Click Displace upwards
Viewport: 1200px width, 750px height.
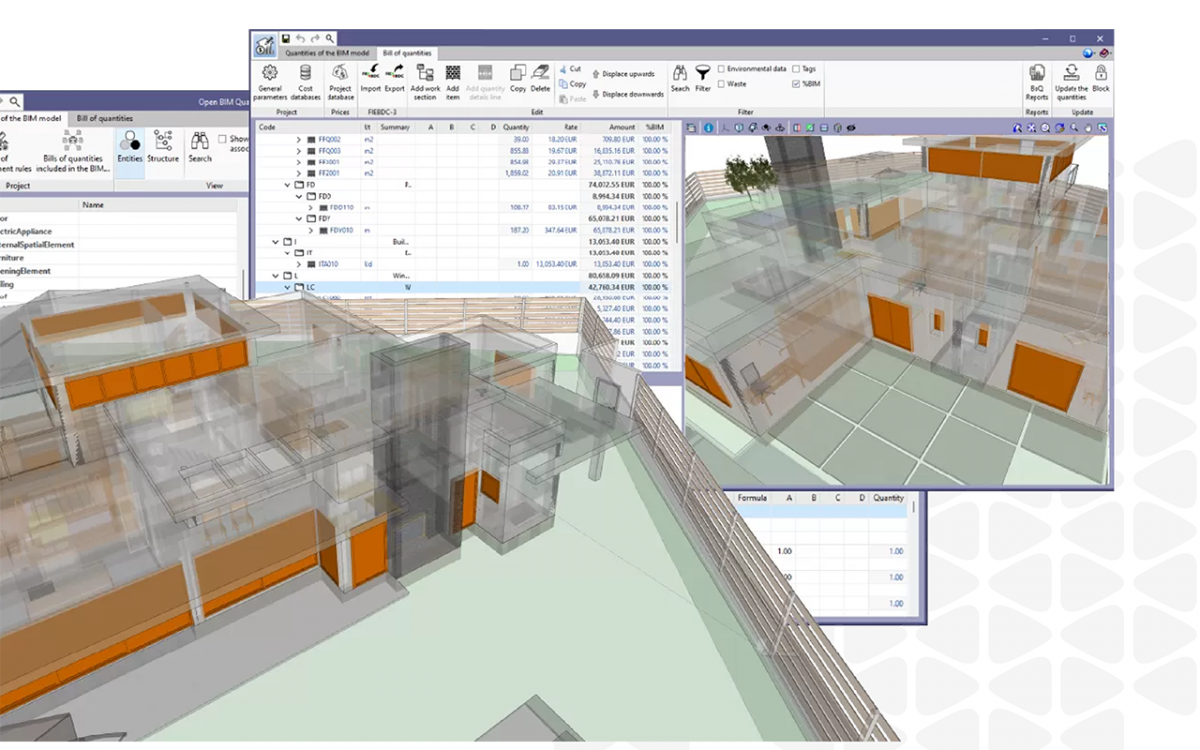623,74
